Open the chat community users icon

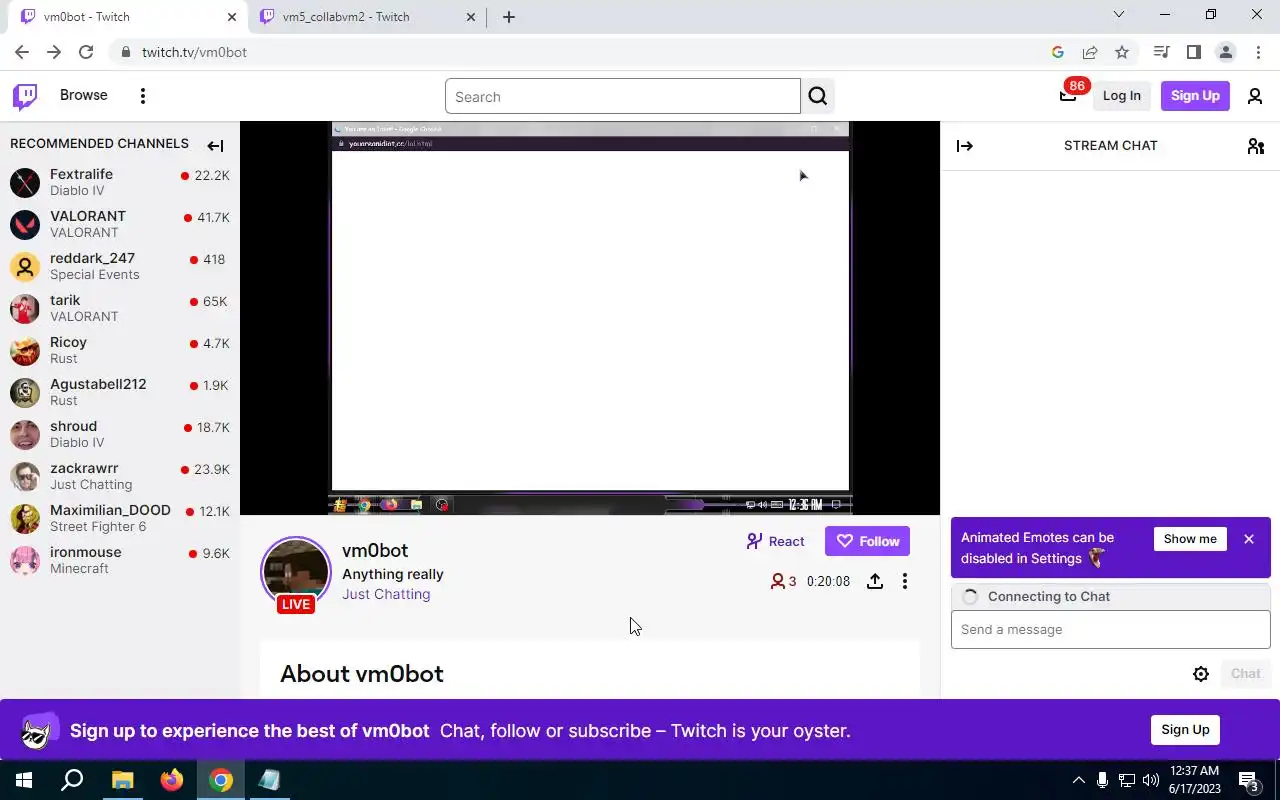pos(1256,146)
